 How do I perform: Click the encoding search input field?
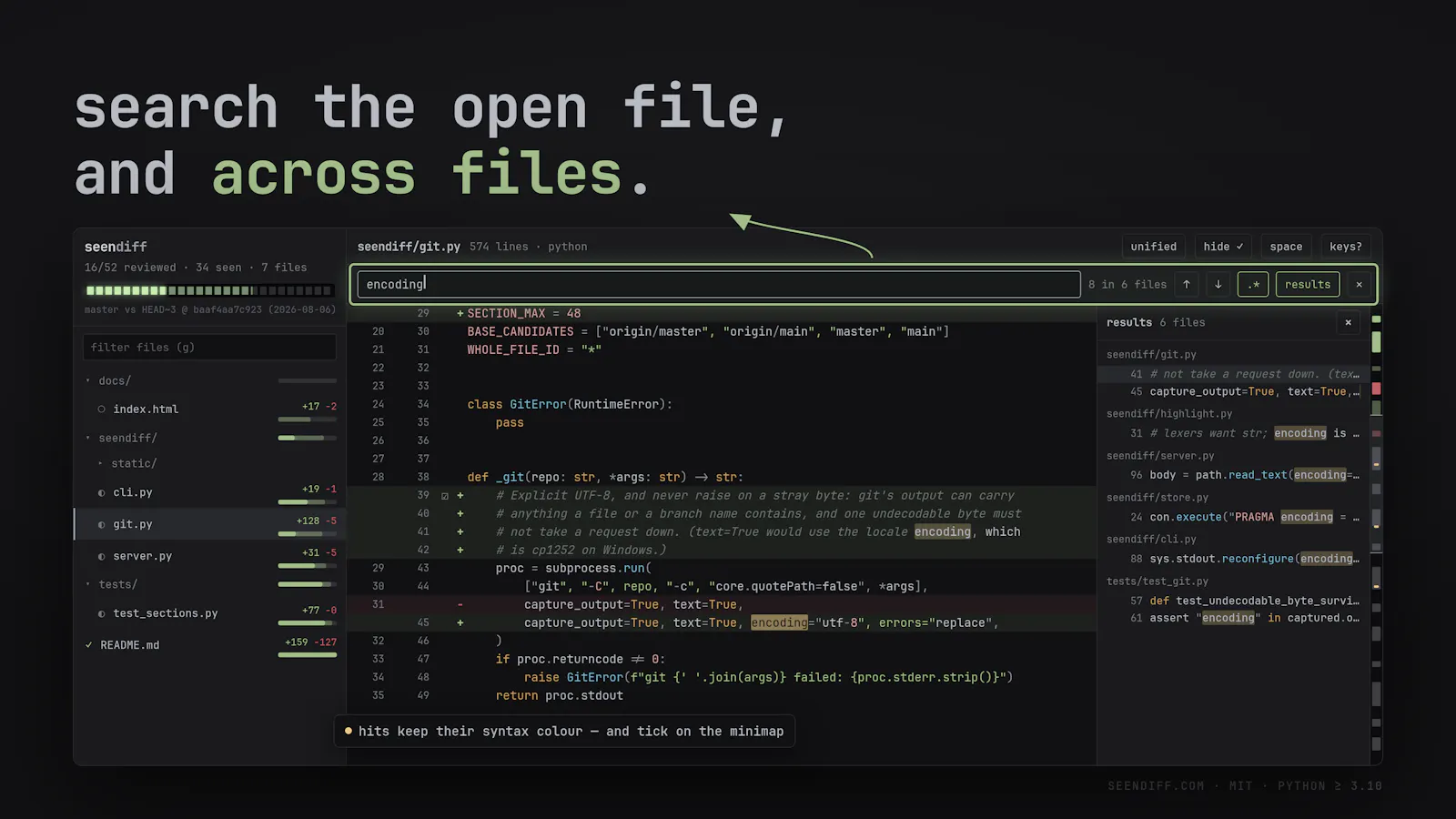[x=719, y=285]
